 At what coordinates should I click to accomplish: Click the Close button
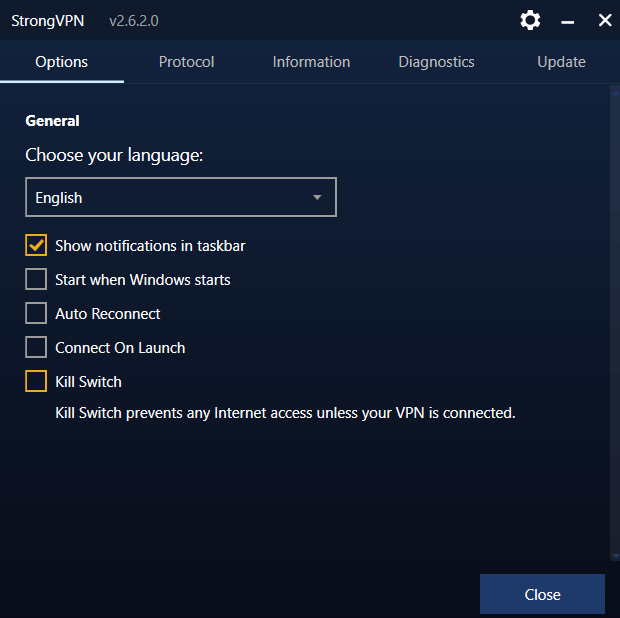(542, 594)
